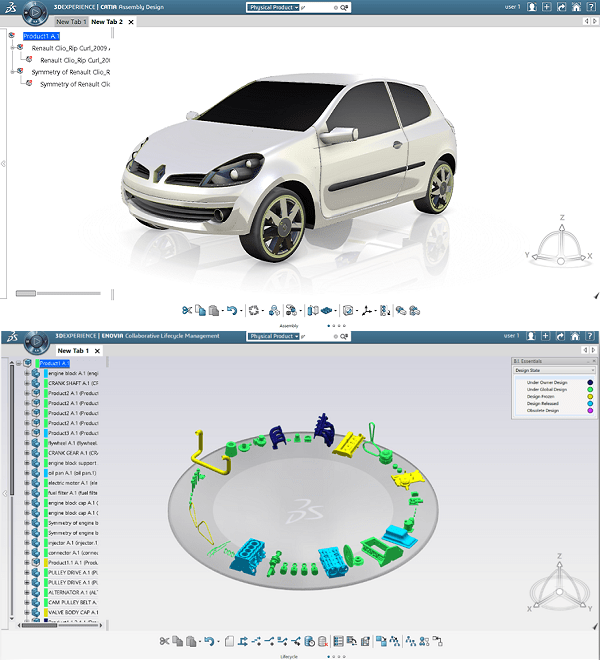Click the axis system icon in Assembly toolbar

point(367,311)
